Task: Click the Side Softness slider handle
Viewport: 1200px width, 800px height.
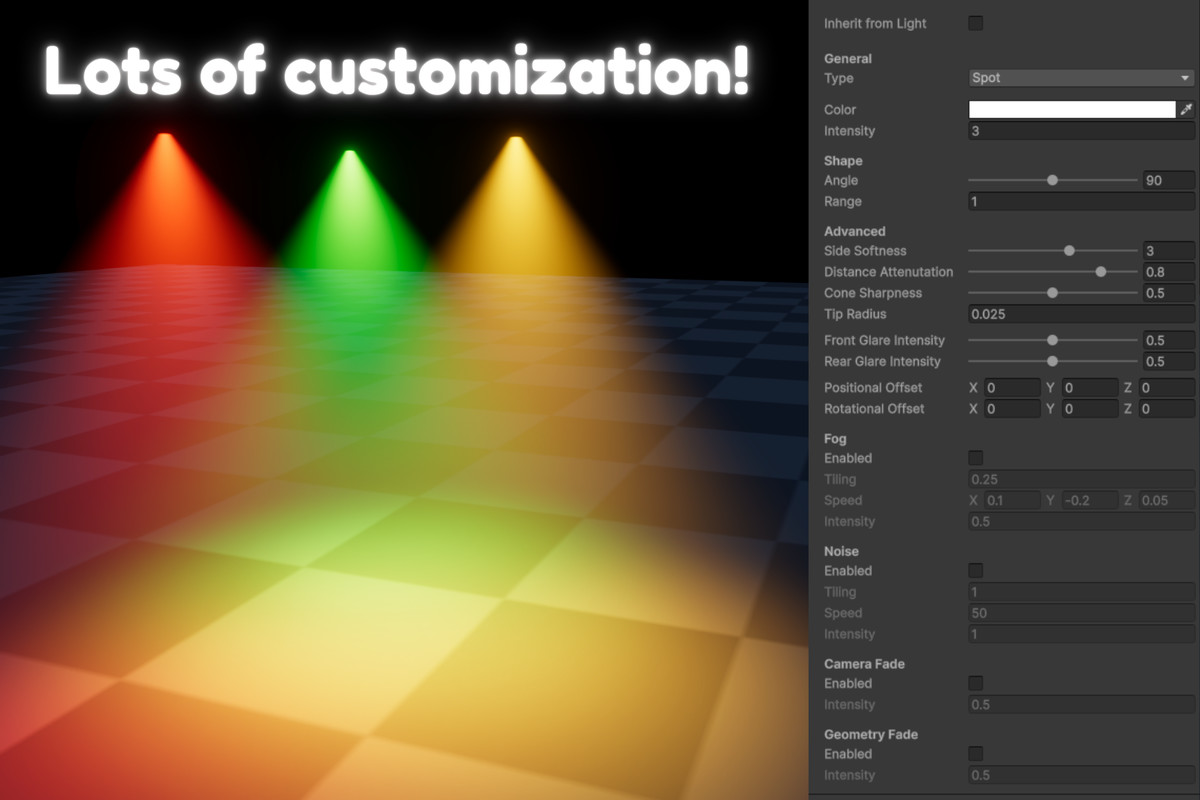Action: [1070, 250]
